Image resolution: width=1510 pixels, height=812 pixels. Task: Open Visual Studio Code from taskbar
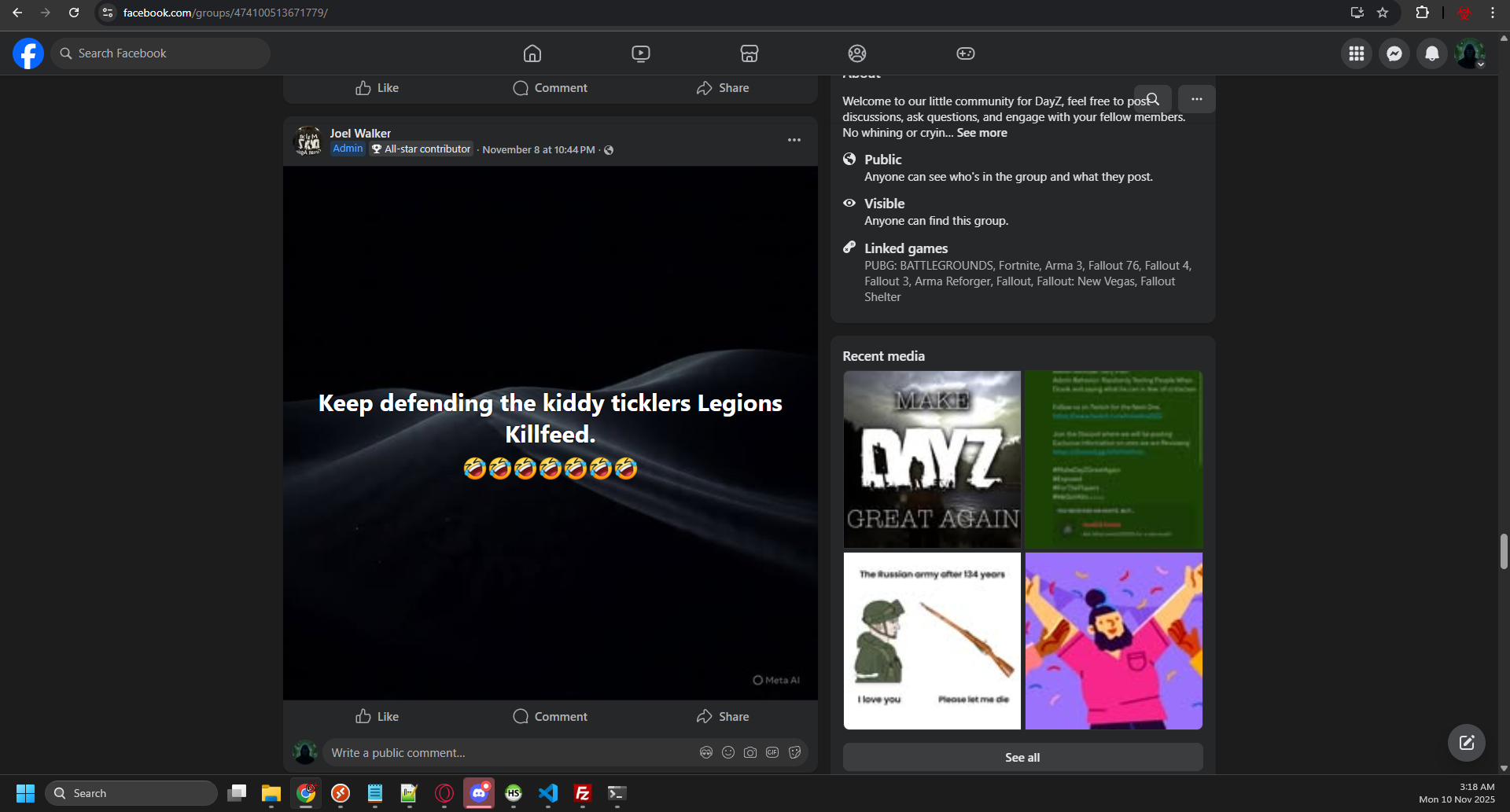click(x=548, y=793)
